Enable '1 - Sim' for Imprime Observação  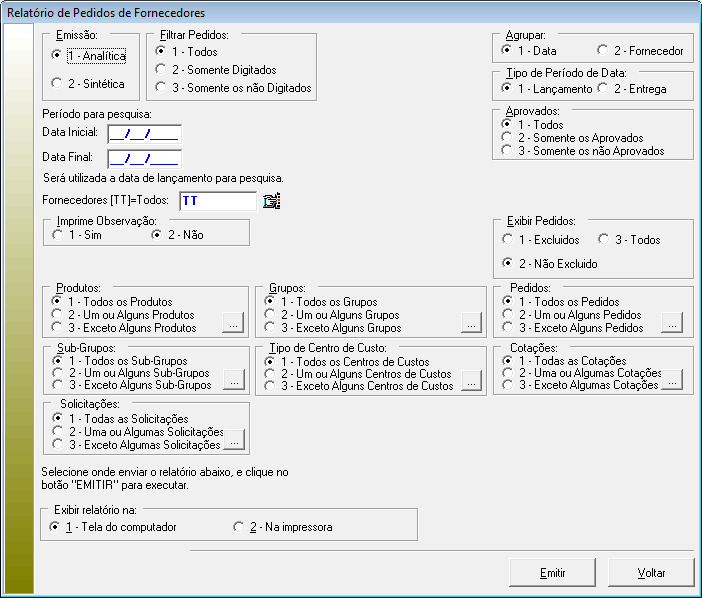[58, 234]
